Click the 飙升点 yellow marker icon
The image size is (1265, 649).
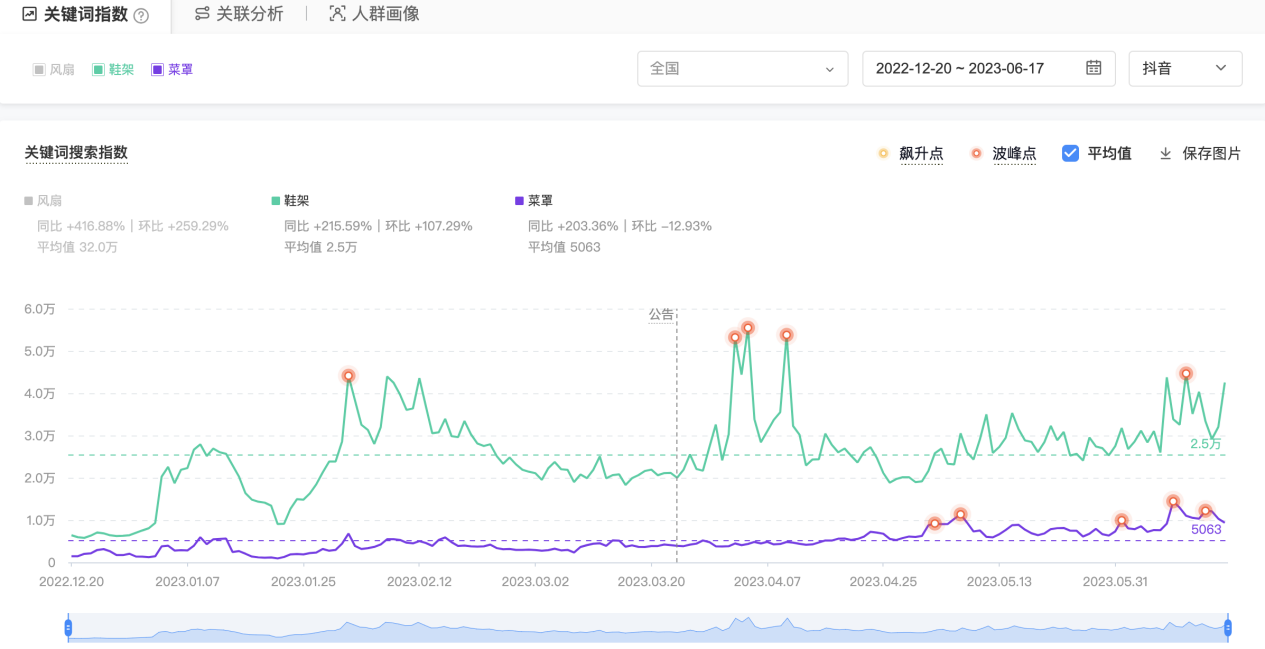883,154
